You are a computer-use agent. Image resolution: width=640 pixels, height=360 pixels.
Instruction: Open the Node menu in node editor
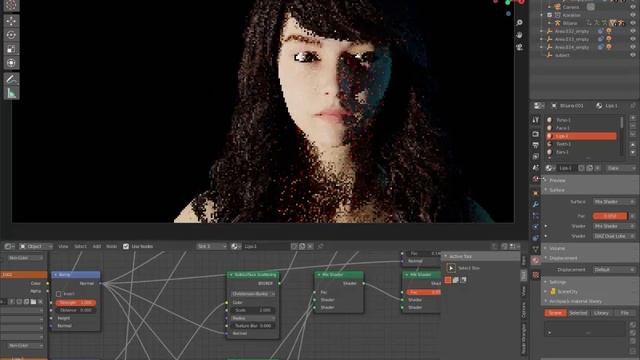coord(111,247)
